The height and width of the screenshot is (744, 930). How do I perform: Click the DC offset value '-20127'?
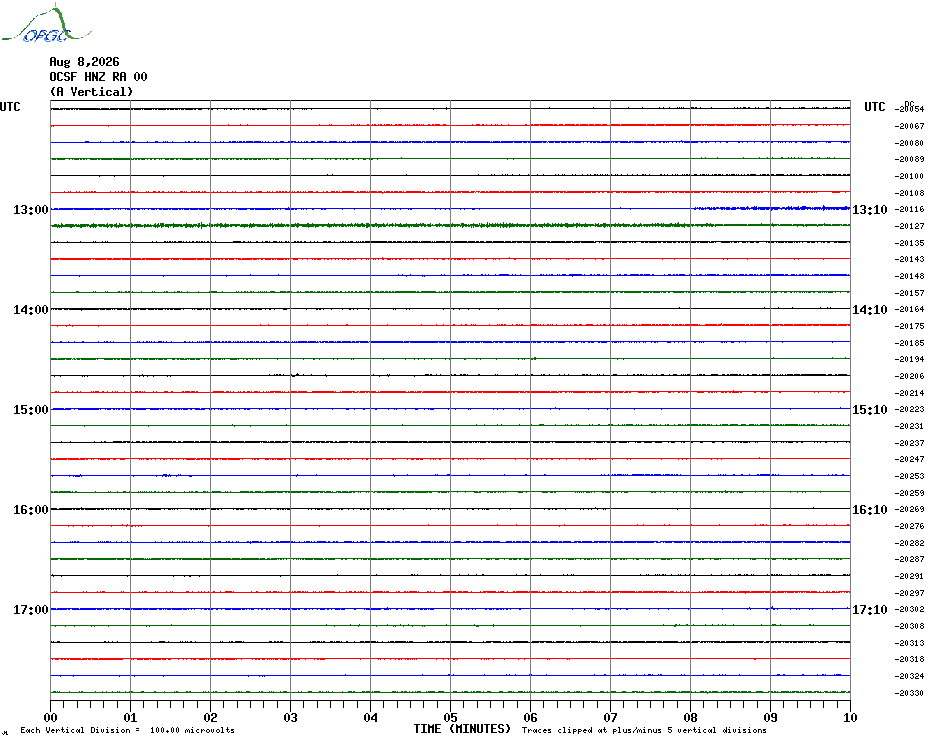pos(909,226)
